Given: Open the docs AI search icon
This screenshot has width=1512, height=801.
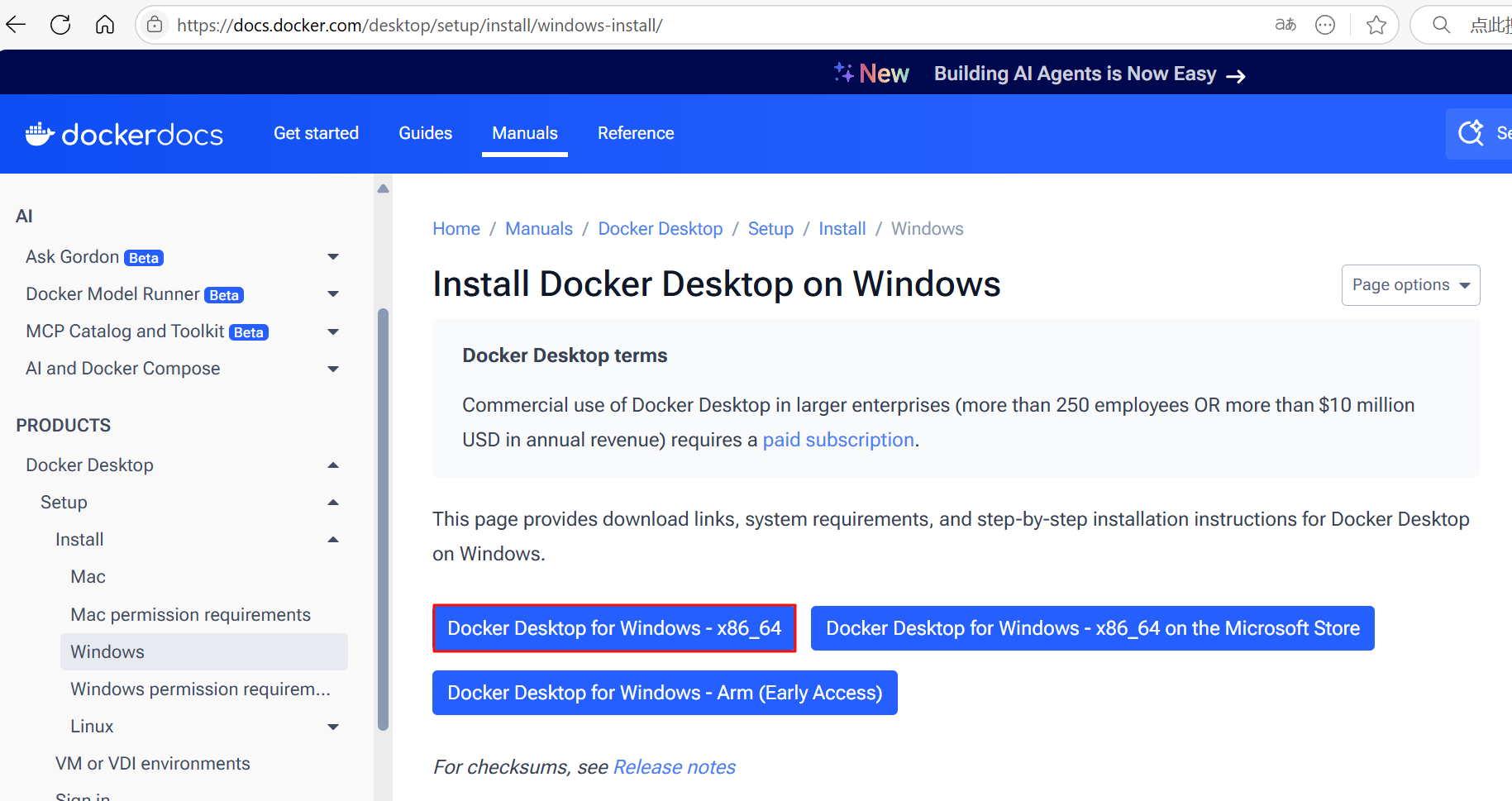Looking at the screenshot, I should (1471, 132).
